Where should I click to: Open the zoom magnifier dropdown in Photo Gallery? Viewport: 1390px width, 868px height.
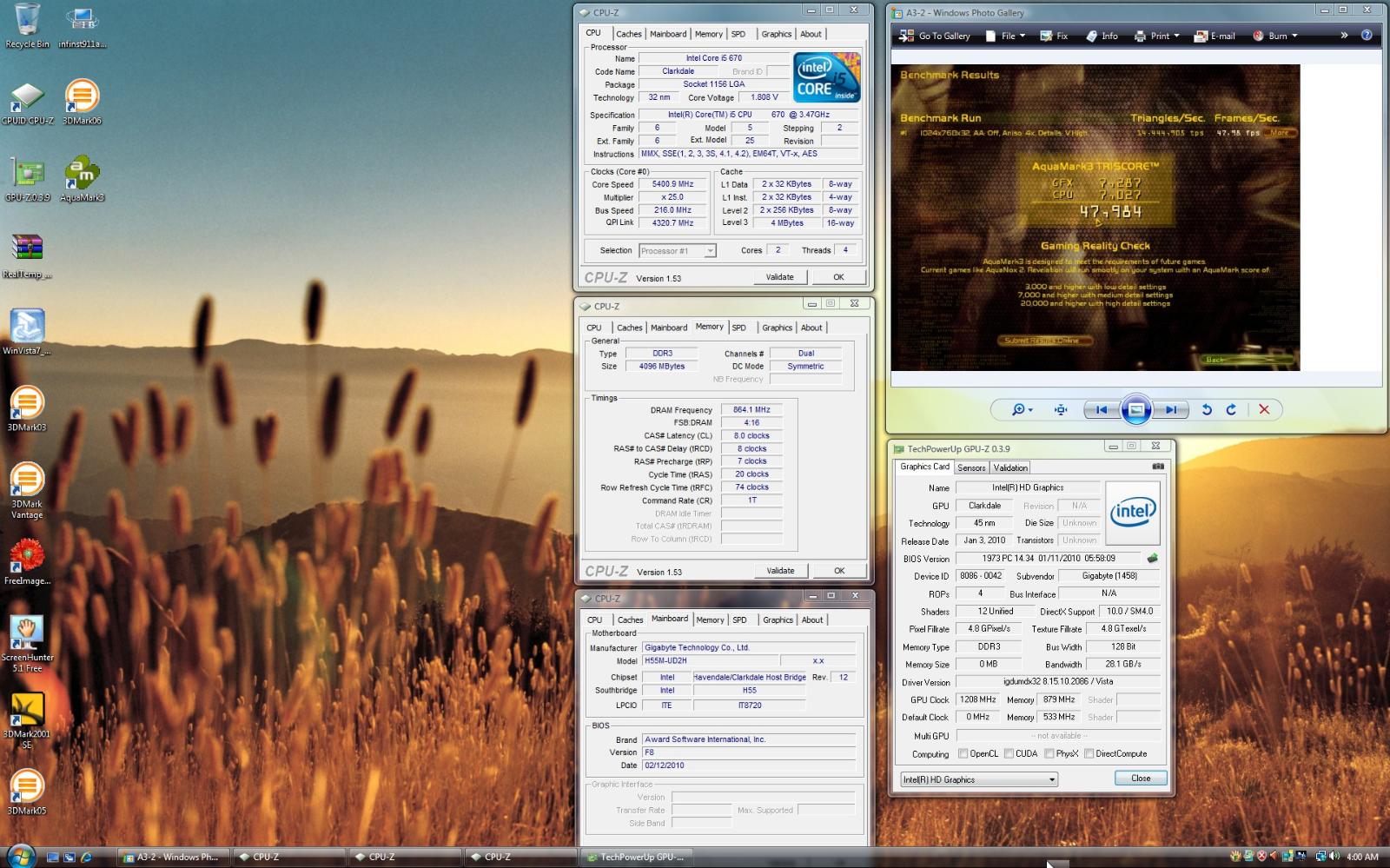click(1022, 410)
